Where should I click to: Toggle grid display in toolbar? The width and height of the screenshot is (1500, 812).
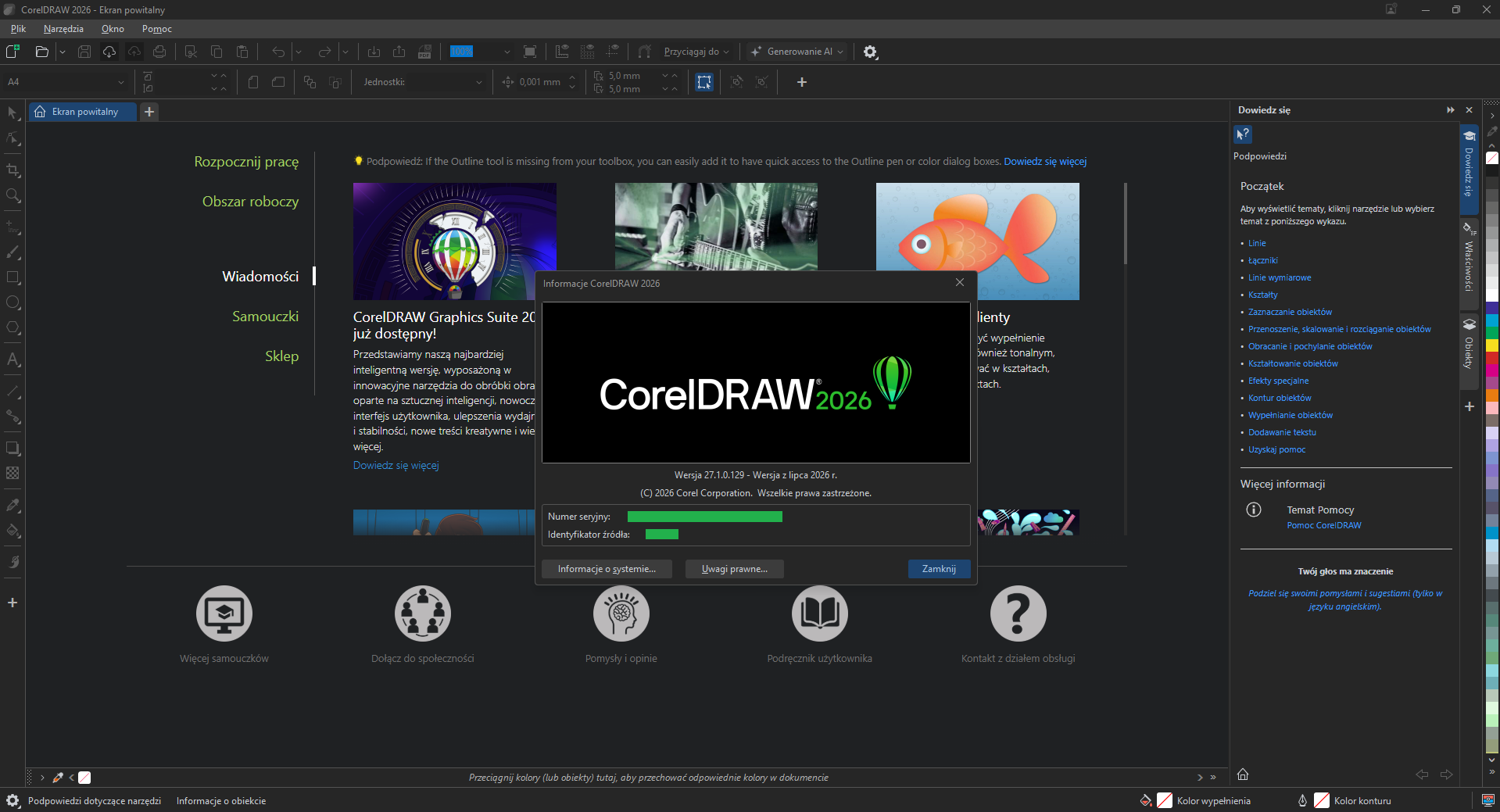[x=587, y=52]
